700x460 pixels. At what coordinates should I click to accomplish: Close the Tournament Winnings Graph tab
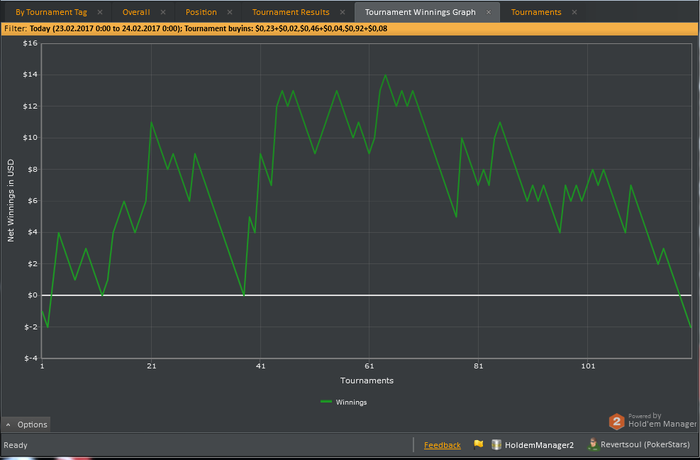coord(488,12)
